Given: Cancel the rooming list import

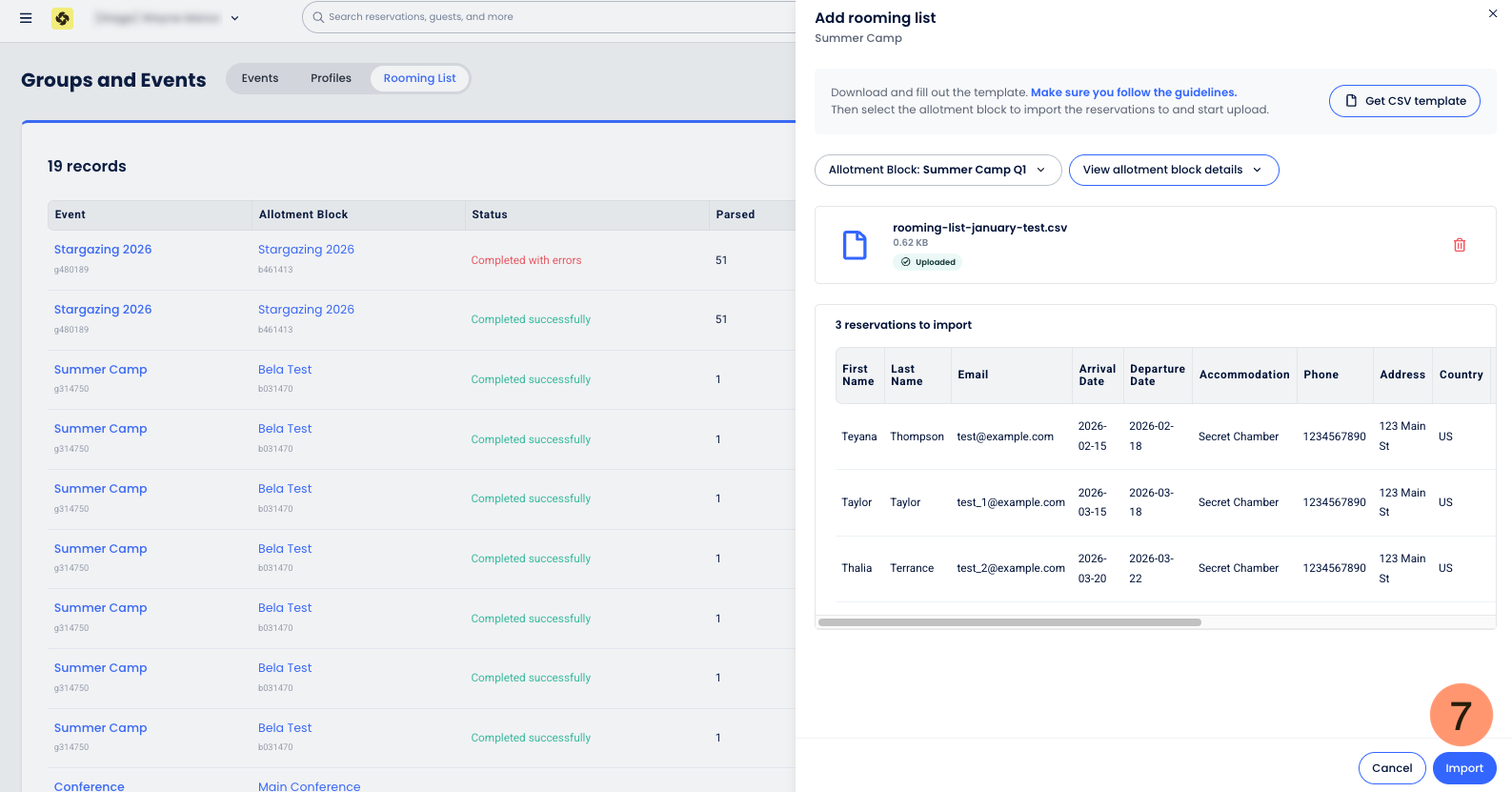Looking at the screenshot, I should (1391, 768).
